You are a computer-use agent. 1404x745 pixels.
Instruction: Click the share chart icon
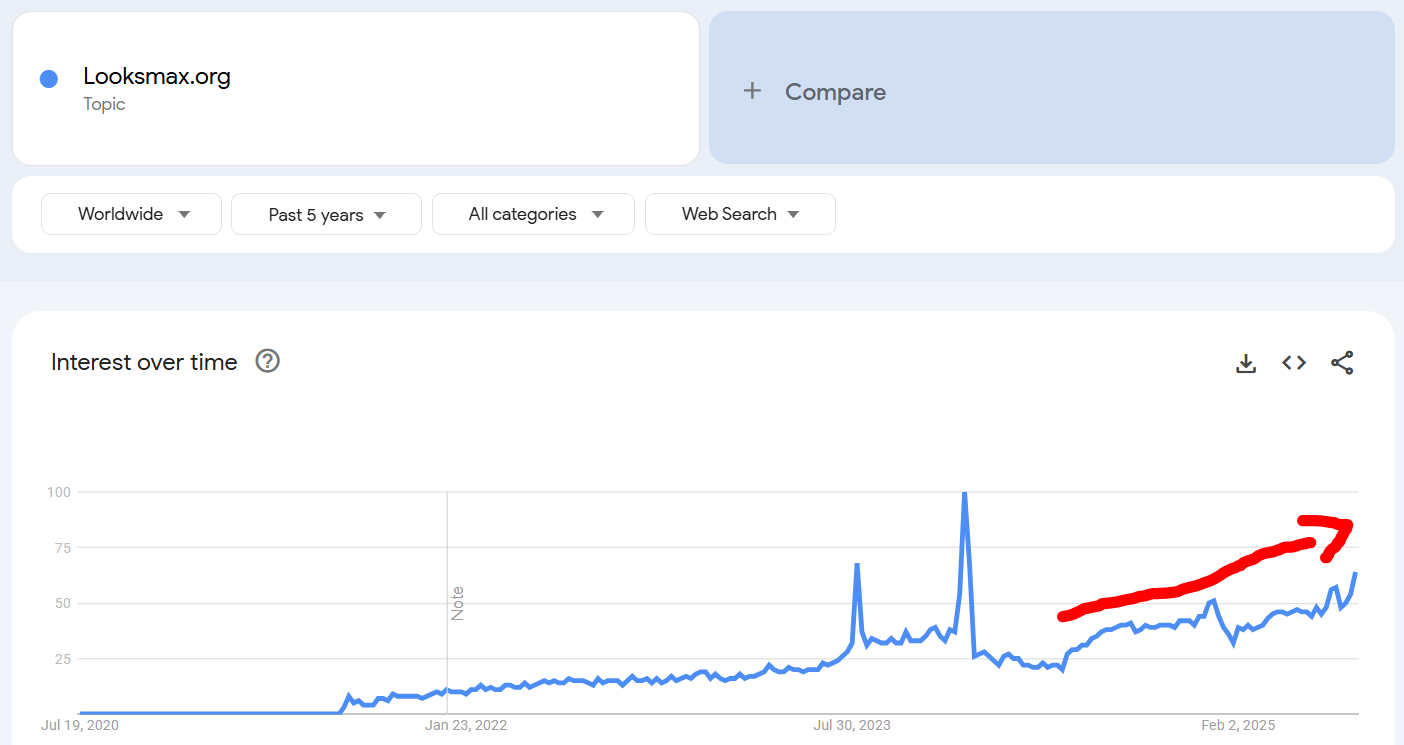[1342, 363]
